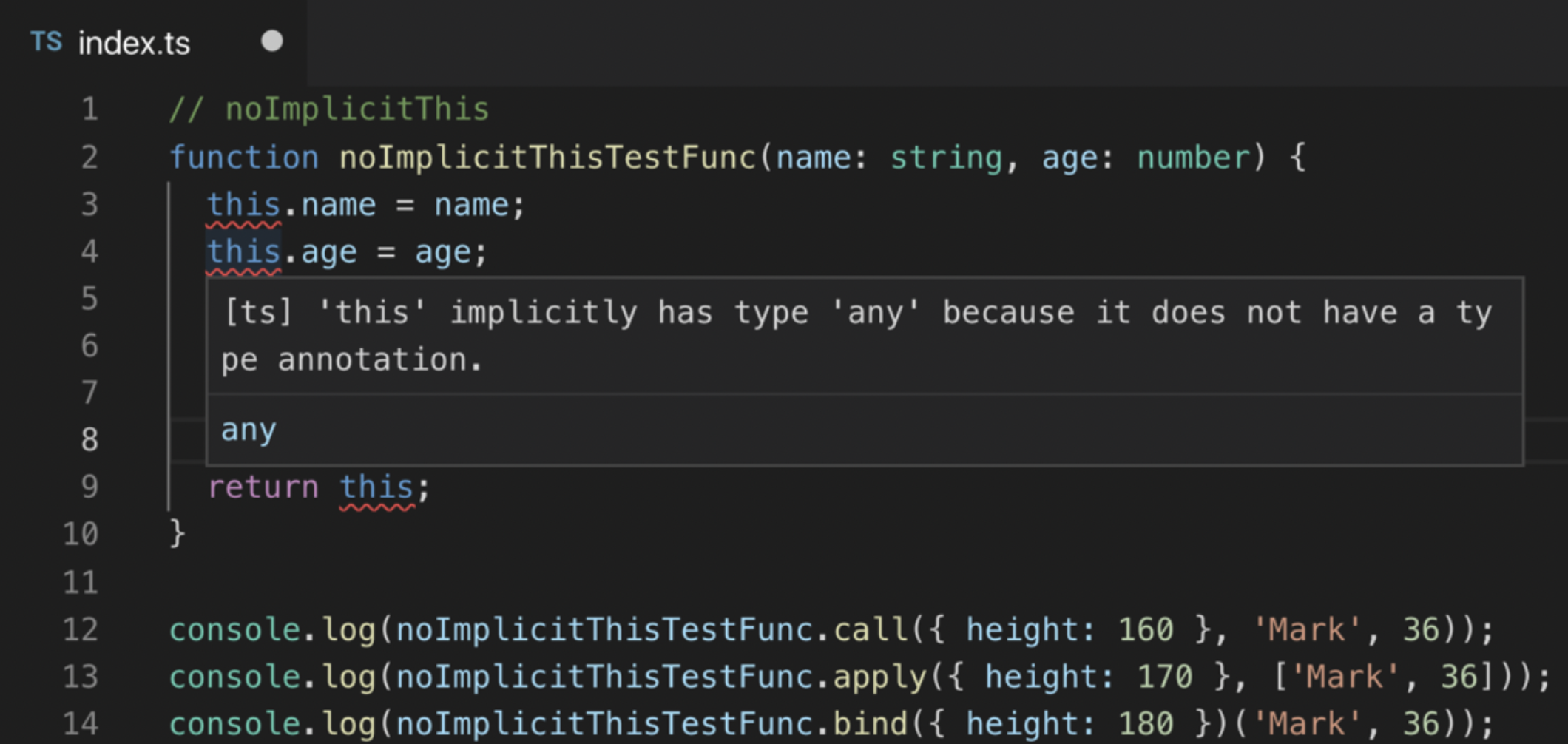Select the index.ts editor tab
The image size is (1568, 744).
[153, 42]
